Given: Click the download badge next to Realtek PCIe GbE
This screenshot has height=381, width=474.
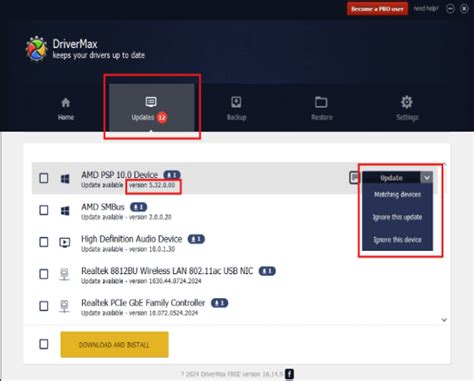Looking at the screenshot, I should coord(220,303).
